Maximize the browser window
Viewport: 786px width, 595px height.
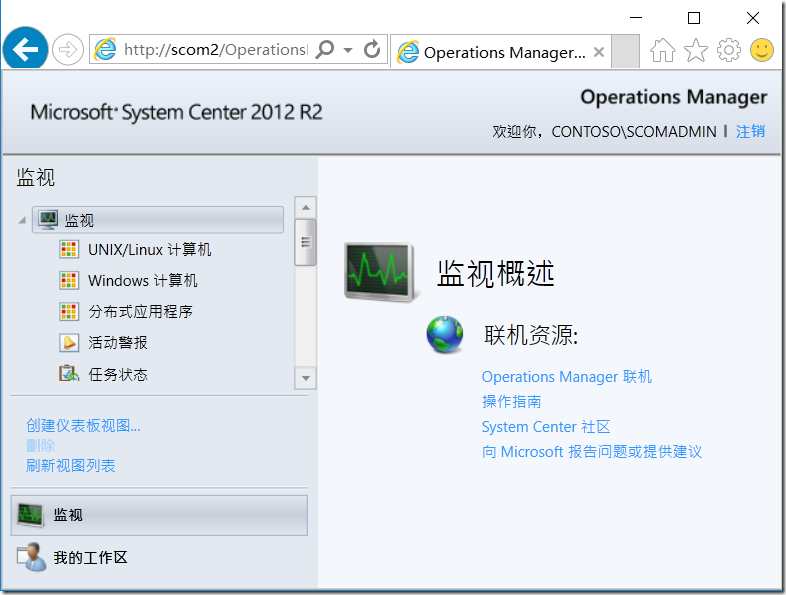pyautogui.click(x=694, y=18)
